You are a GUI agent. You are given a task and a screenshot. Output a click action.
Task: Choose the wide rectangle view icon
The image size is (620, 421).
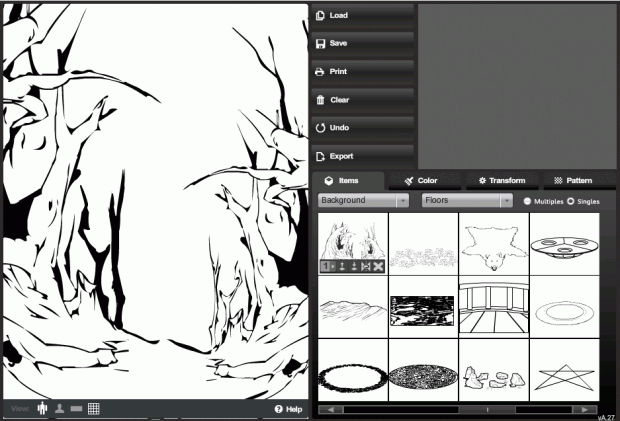(76, 409)
